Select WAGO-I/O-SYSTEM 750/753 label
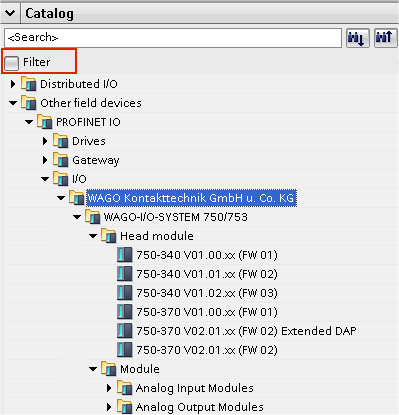The image size is (399, 415). tap(176, 217)
